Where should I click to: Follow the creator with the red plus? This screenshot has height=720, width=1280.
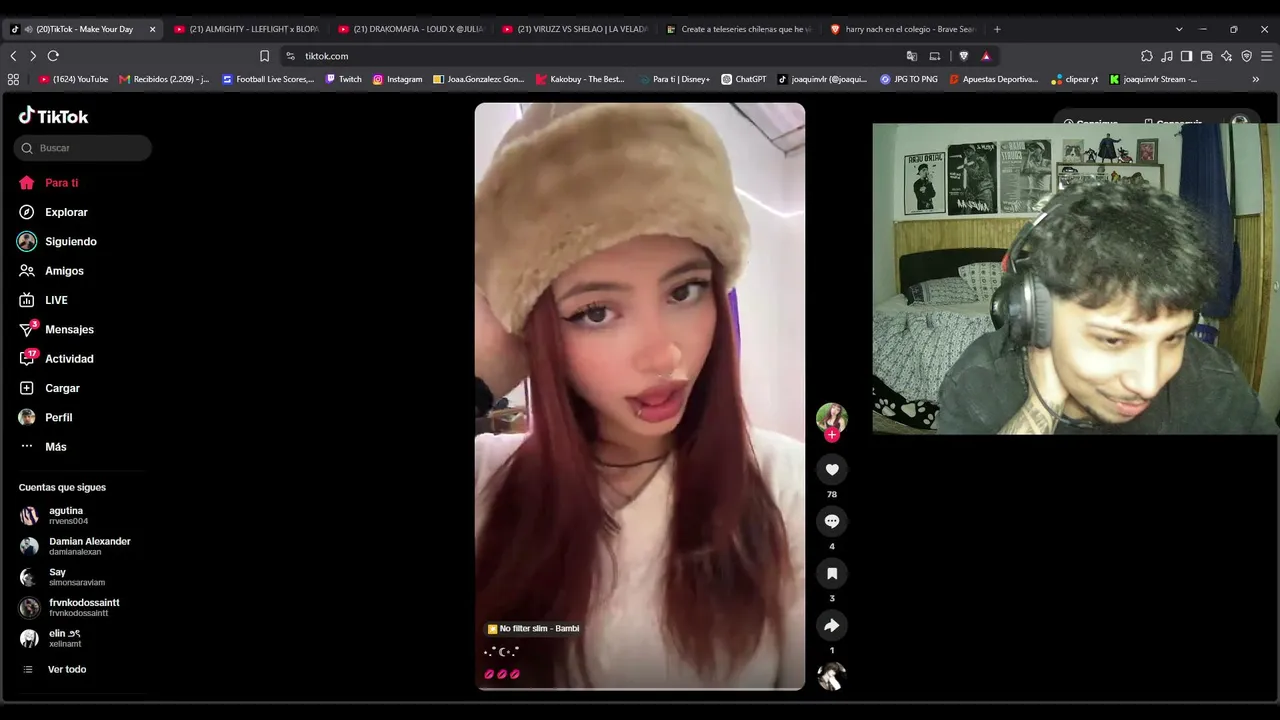click(832, 435)
